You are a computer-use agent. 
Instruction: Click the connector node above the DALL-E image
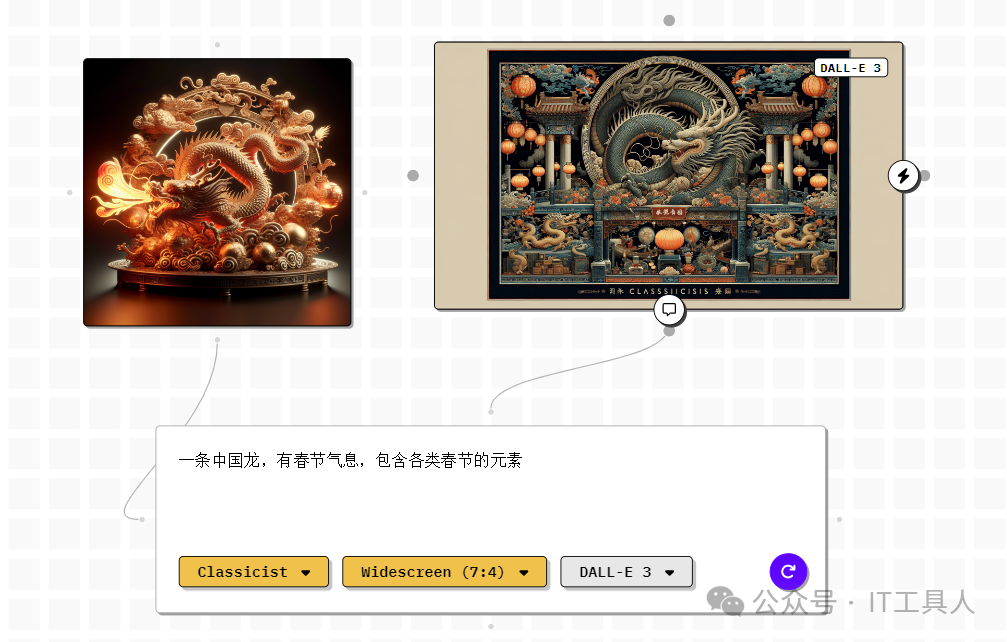click(669, 21)
